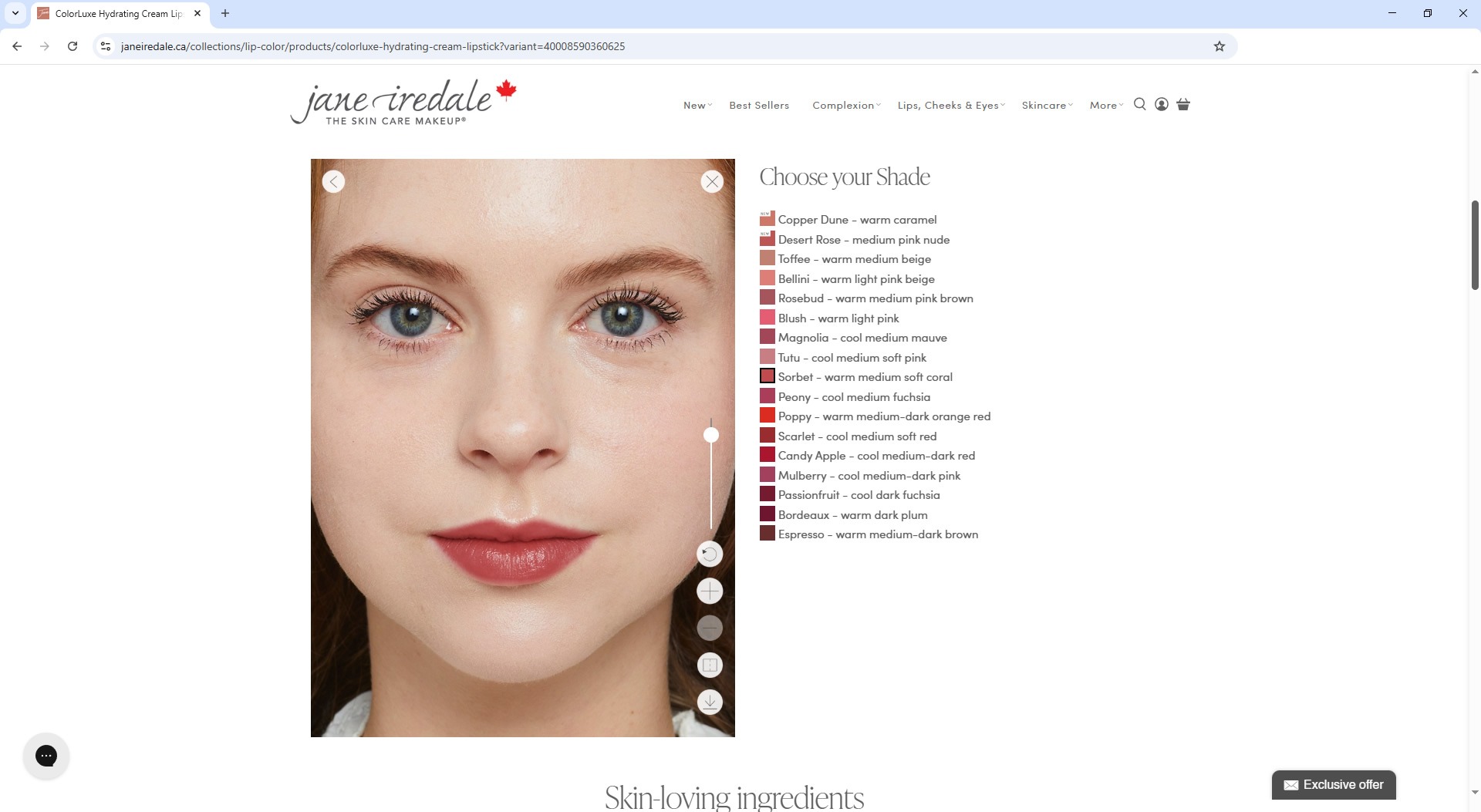Expand the Complexion menu

[x=845, y=106]
